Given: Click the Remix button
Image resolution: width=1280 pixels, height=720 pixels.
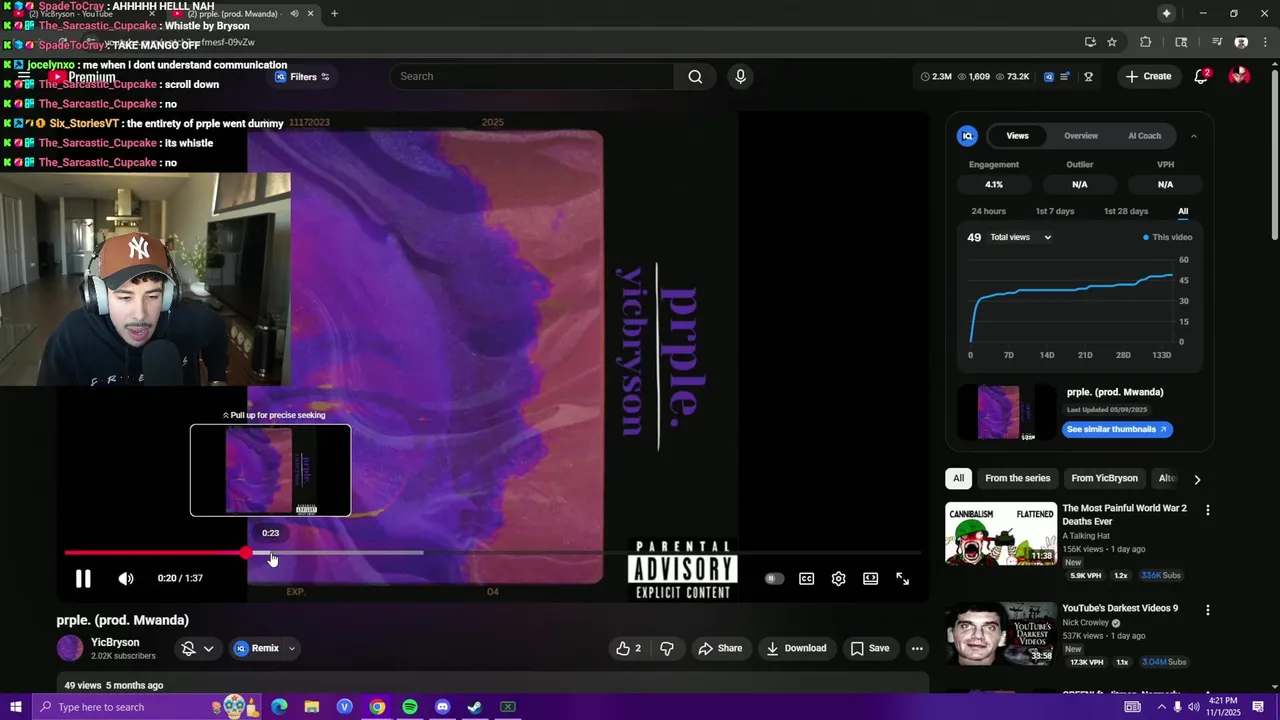Looking at the screenshot, I should (258, 648).
